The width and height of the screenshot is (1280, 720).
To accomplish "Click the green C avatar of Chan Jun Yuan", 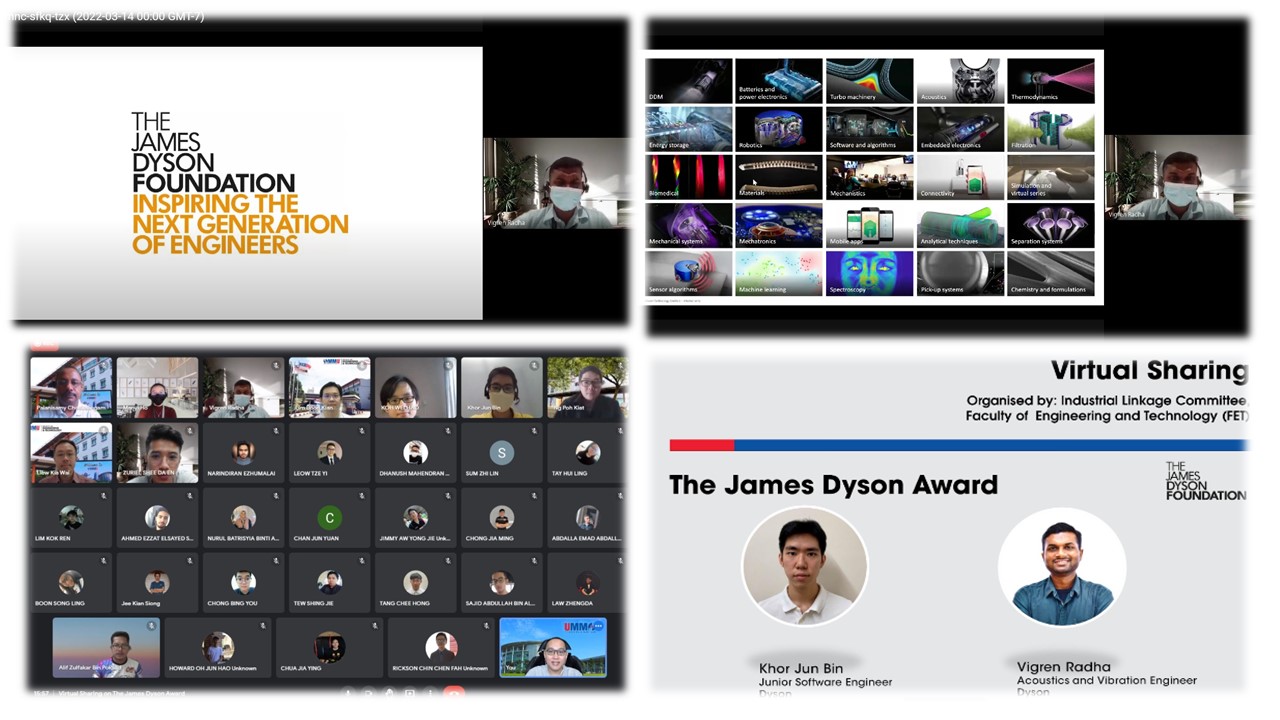I will (x=329, y=518).
